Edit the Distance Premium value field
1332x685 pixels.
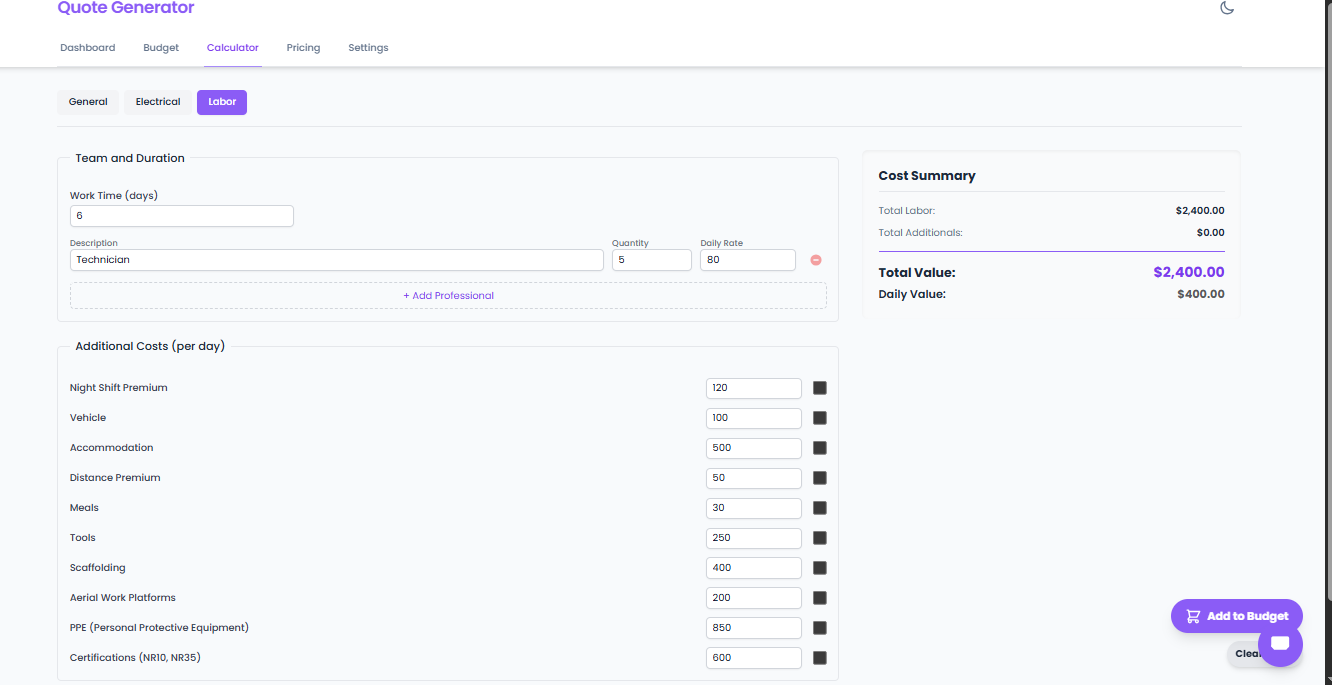[754, 478]
